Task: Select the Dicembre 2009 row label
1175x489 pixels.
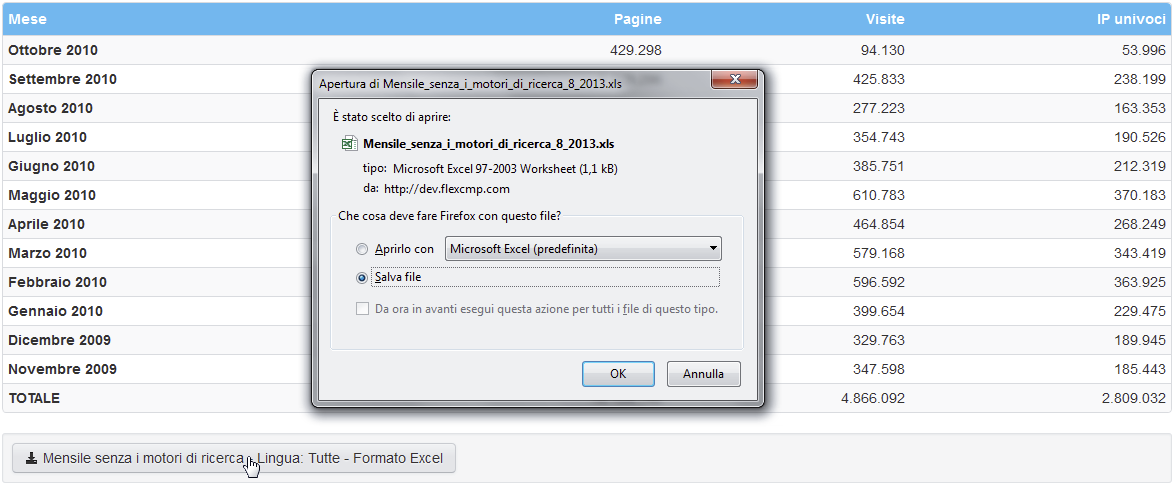Action: point(59,340)
